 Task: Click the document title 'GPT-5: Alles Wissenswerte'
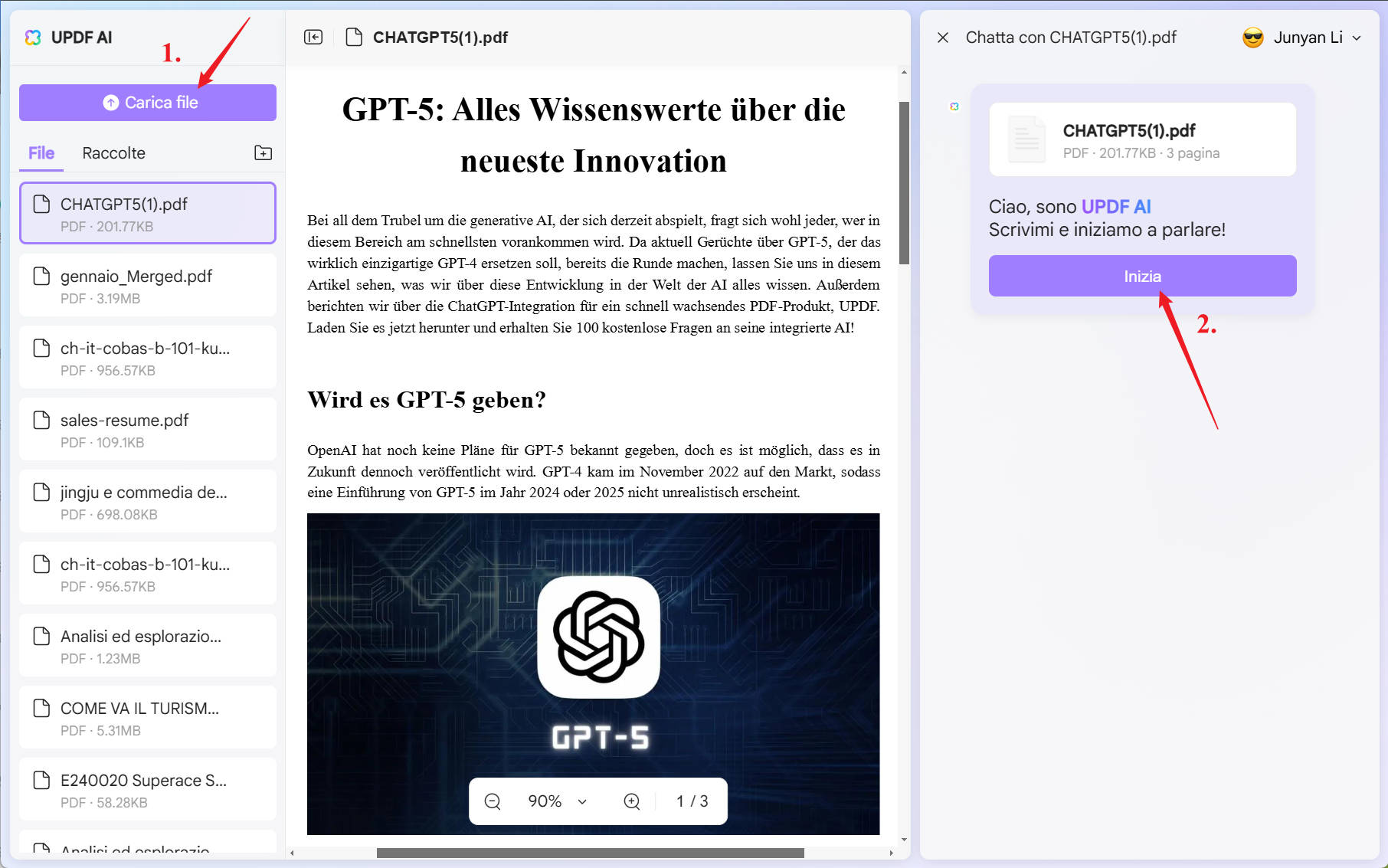[594, 135]
